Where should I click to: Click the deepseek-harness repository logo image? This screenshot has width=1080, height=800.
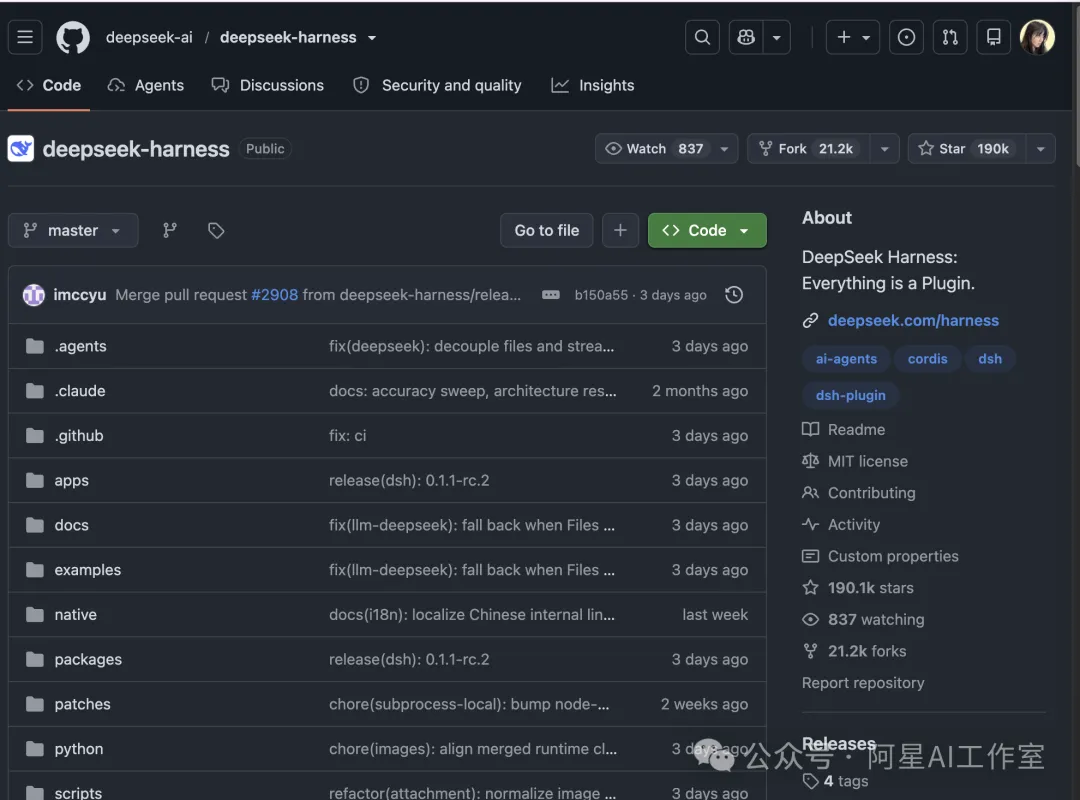click(21, 149)
